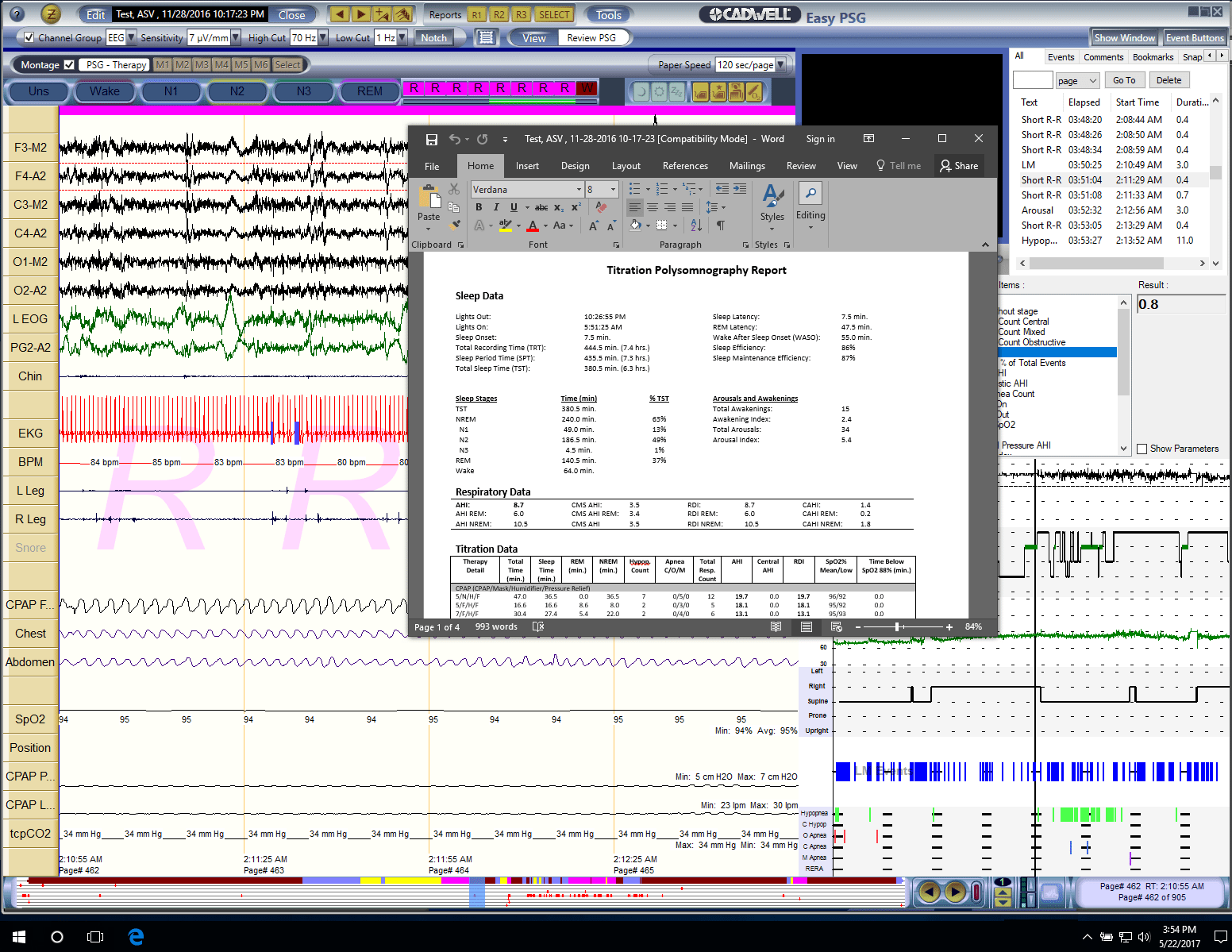Select the O2 oxygen event icon
The image size is (1232, 952).
click(754, 91)
